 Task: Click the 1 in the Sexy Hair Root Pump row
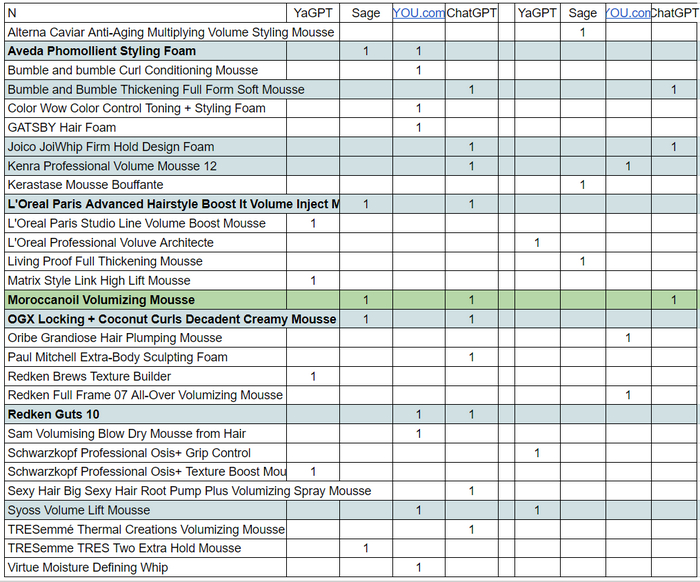click(x=471, y=491)
